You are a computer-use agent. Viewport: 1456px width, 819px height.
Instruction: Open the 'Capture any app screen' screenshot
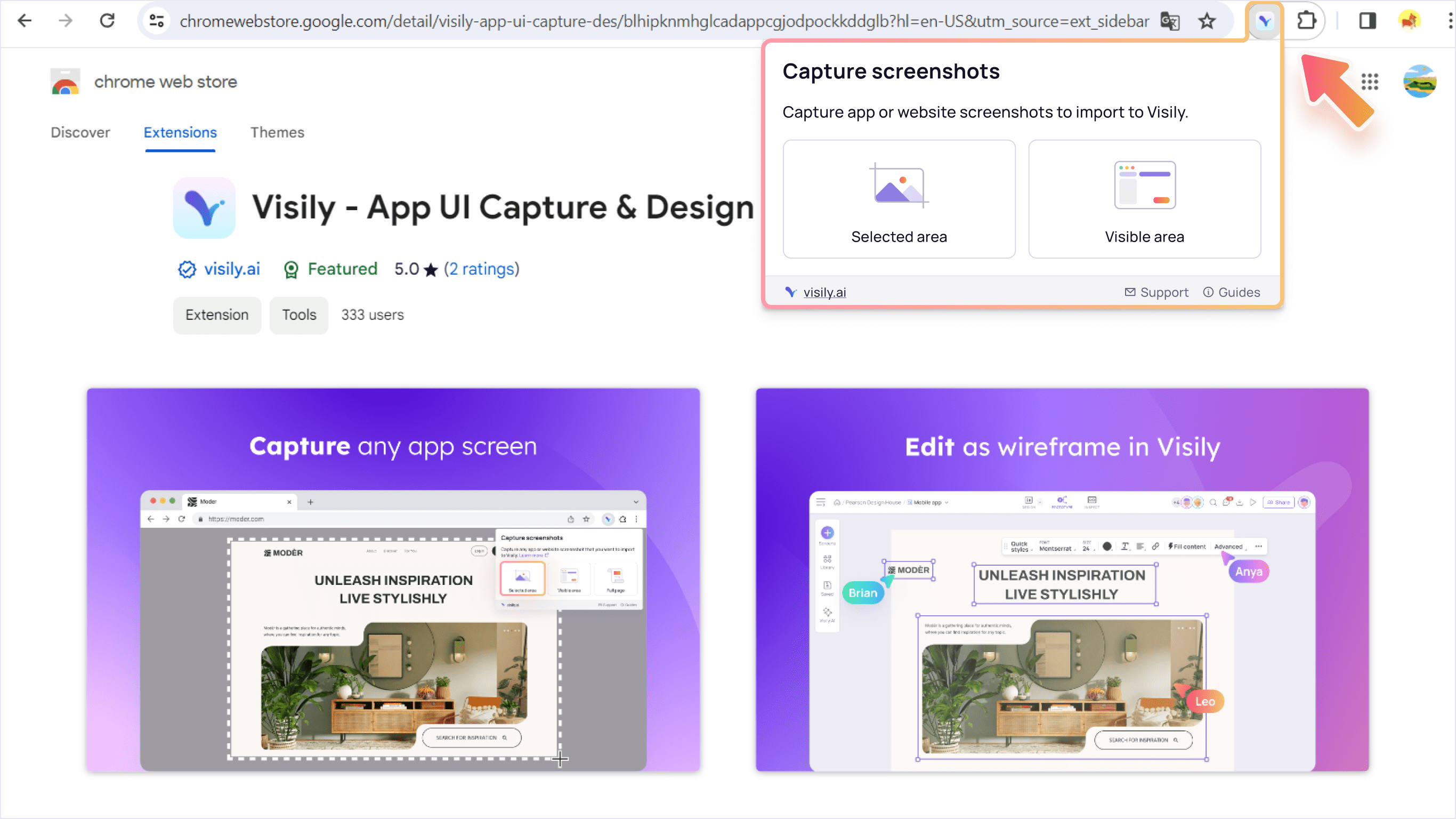coord(393,580)
